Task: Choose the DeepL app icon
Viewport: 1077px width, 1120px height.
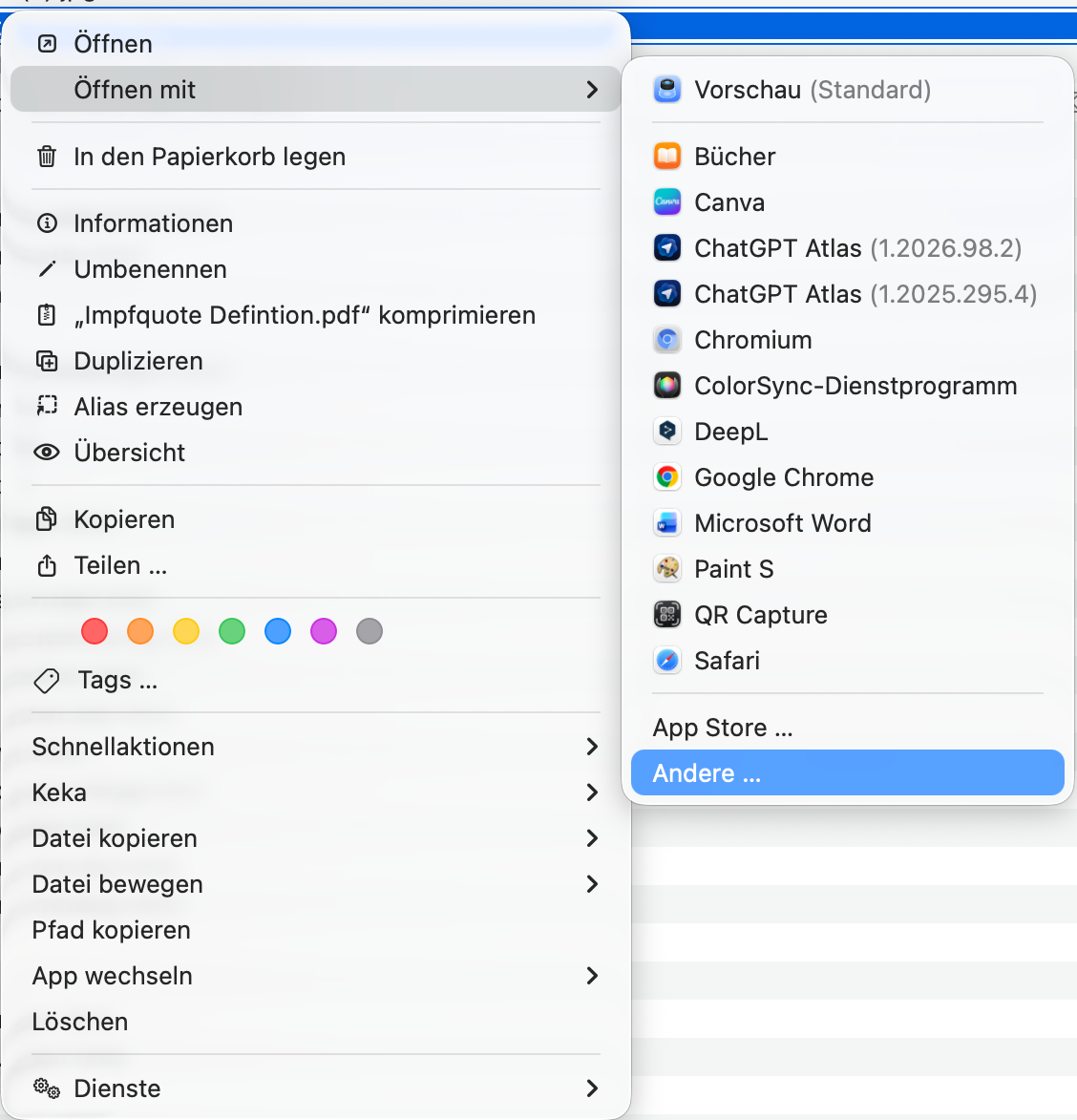Action: tap(667, 432)
